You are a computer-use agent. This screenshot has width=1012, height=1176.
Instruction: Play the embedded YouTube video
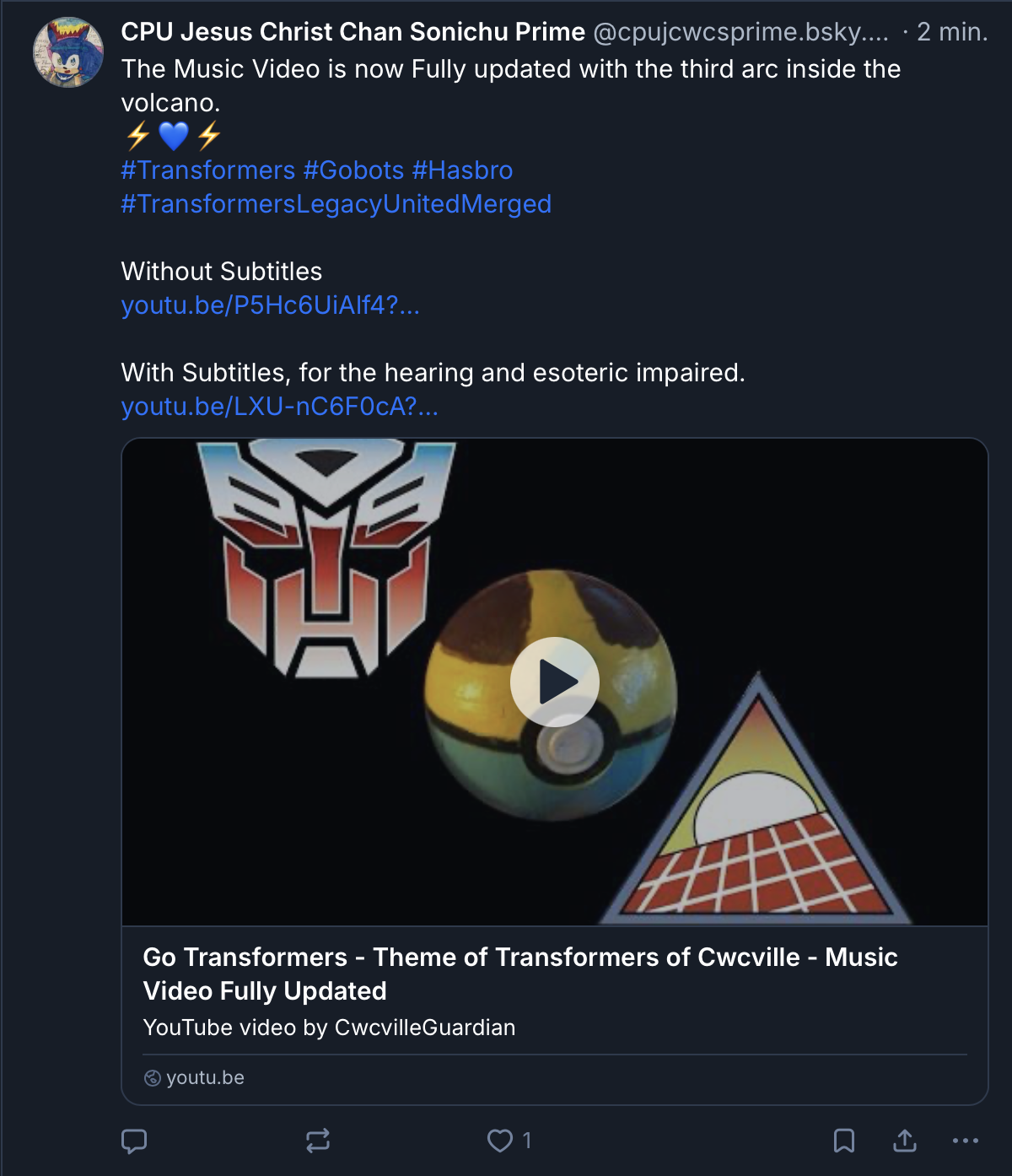click(x=555, y=682)
